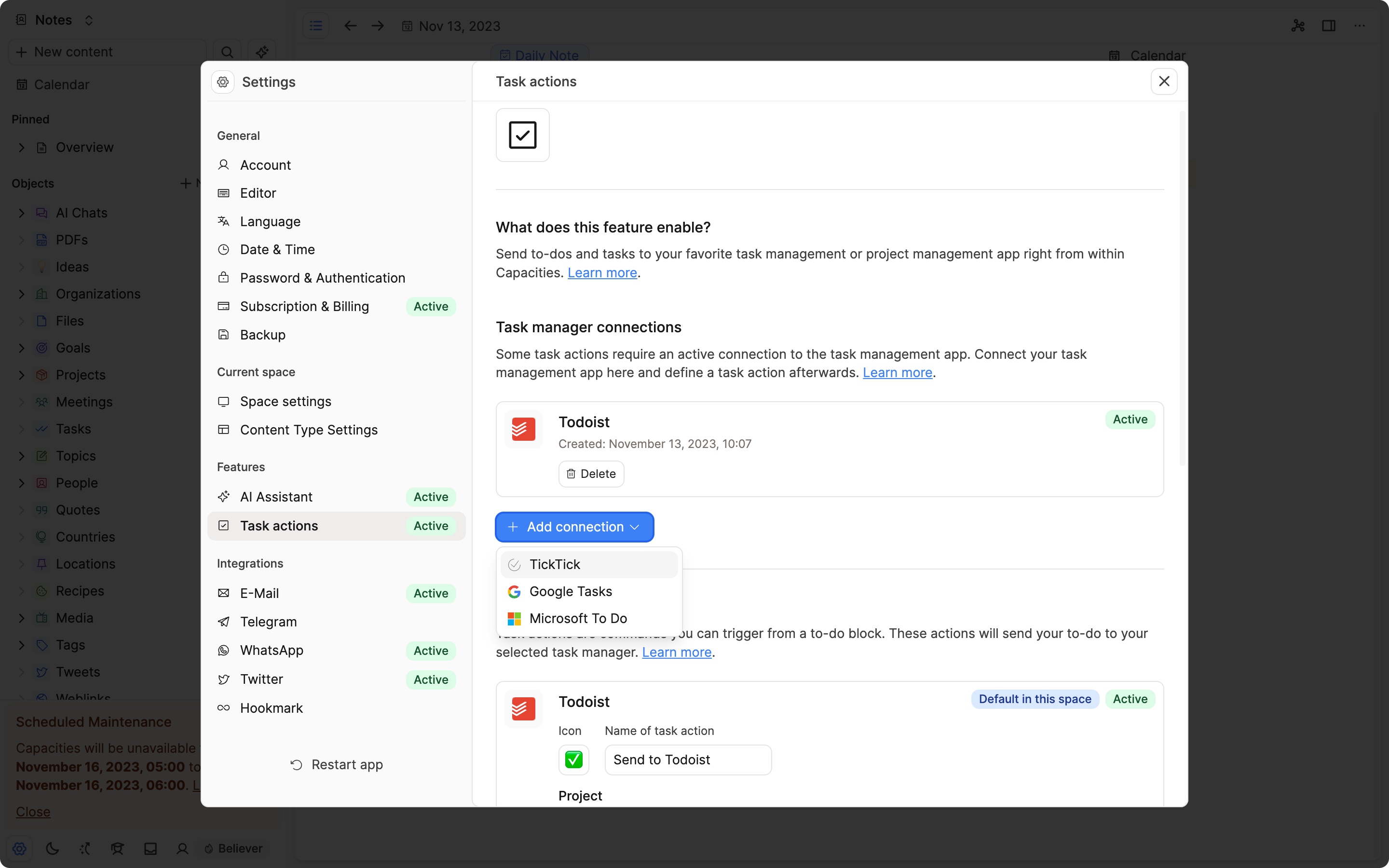1389x868 pixels.
Task: Select Content Type Settings option
Action: 308,429
